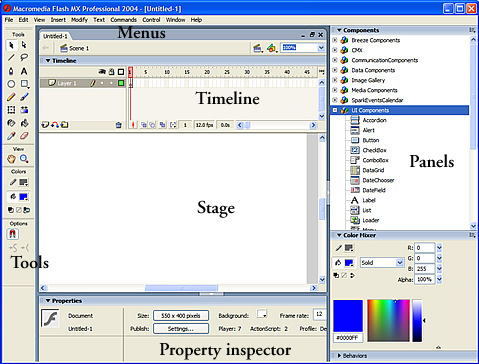Click the Add Motion Guide icon
479x364 pixels.
(55, 125)
